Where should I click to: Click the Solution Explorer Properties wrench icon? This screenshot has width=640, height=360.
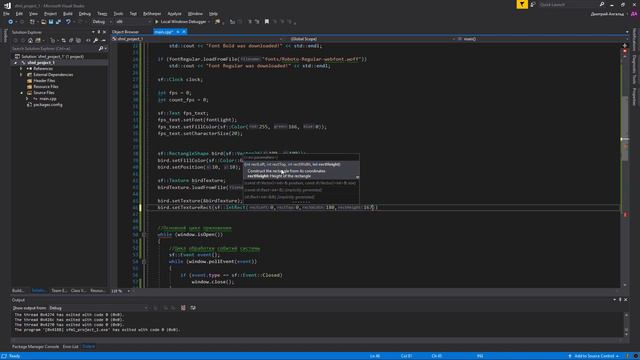point(96,40)
